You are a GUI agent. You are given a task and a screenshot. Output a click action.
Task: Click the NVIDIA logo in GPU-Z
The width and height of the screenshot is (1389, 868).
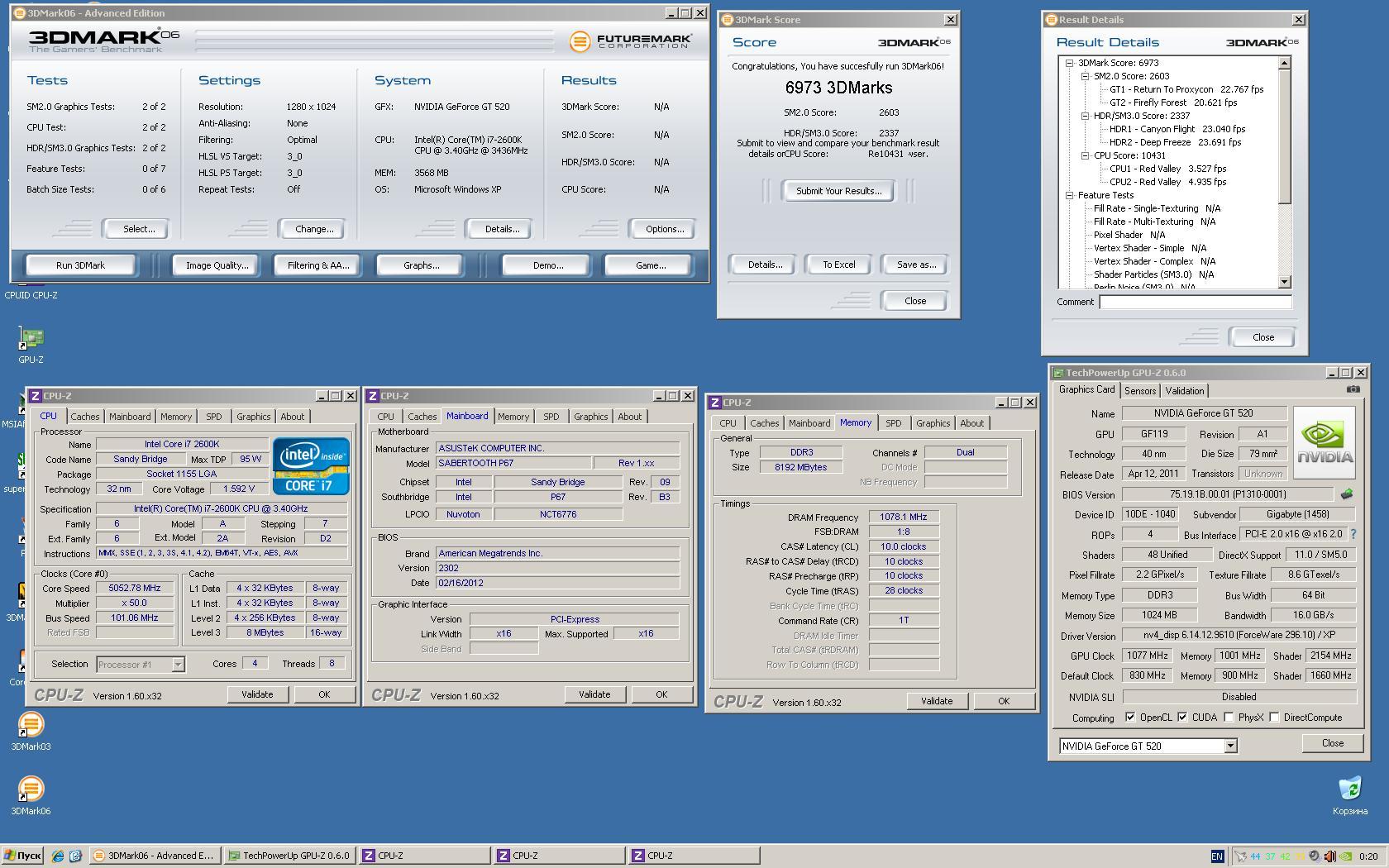1324,442
